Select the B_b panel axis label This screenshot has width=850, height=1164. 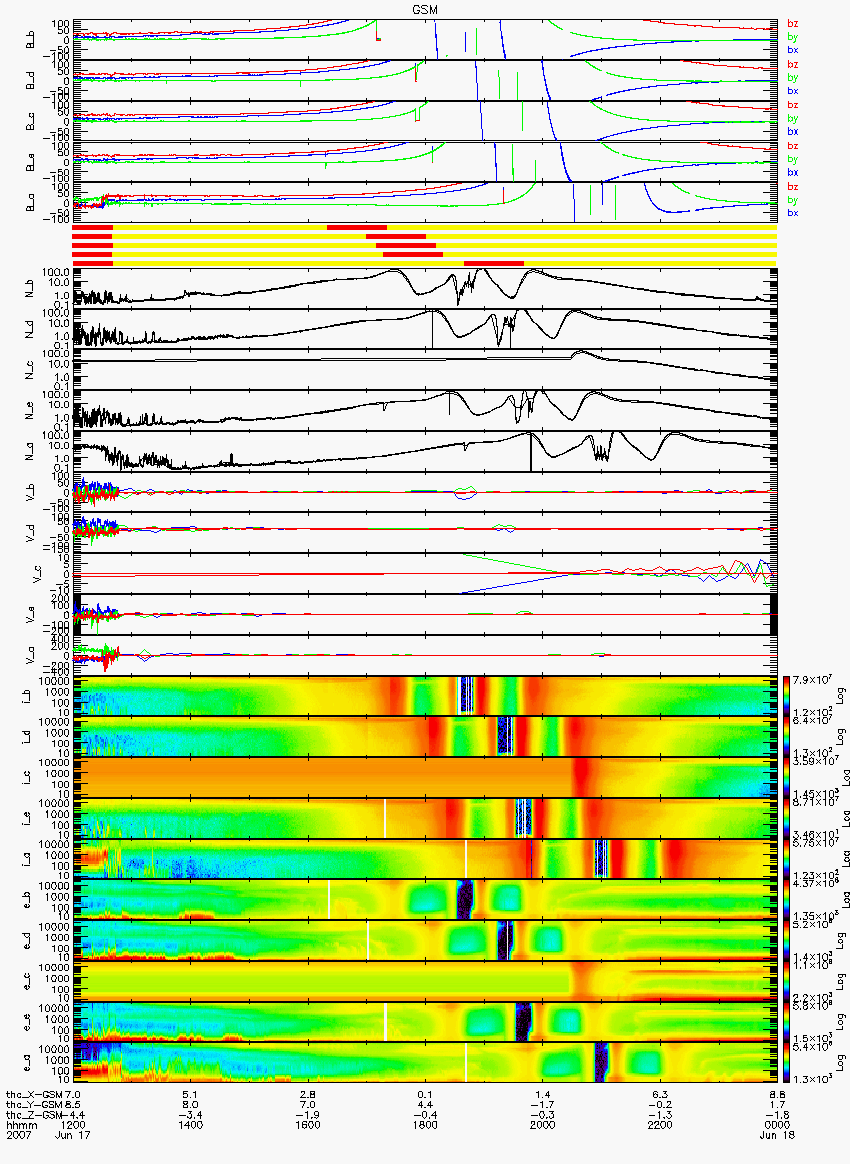[30, 39]
